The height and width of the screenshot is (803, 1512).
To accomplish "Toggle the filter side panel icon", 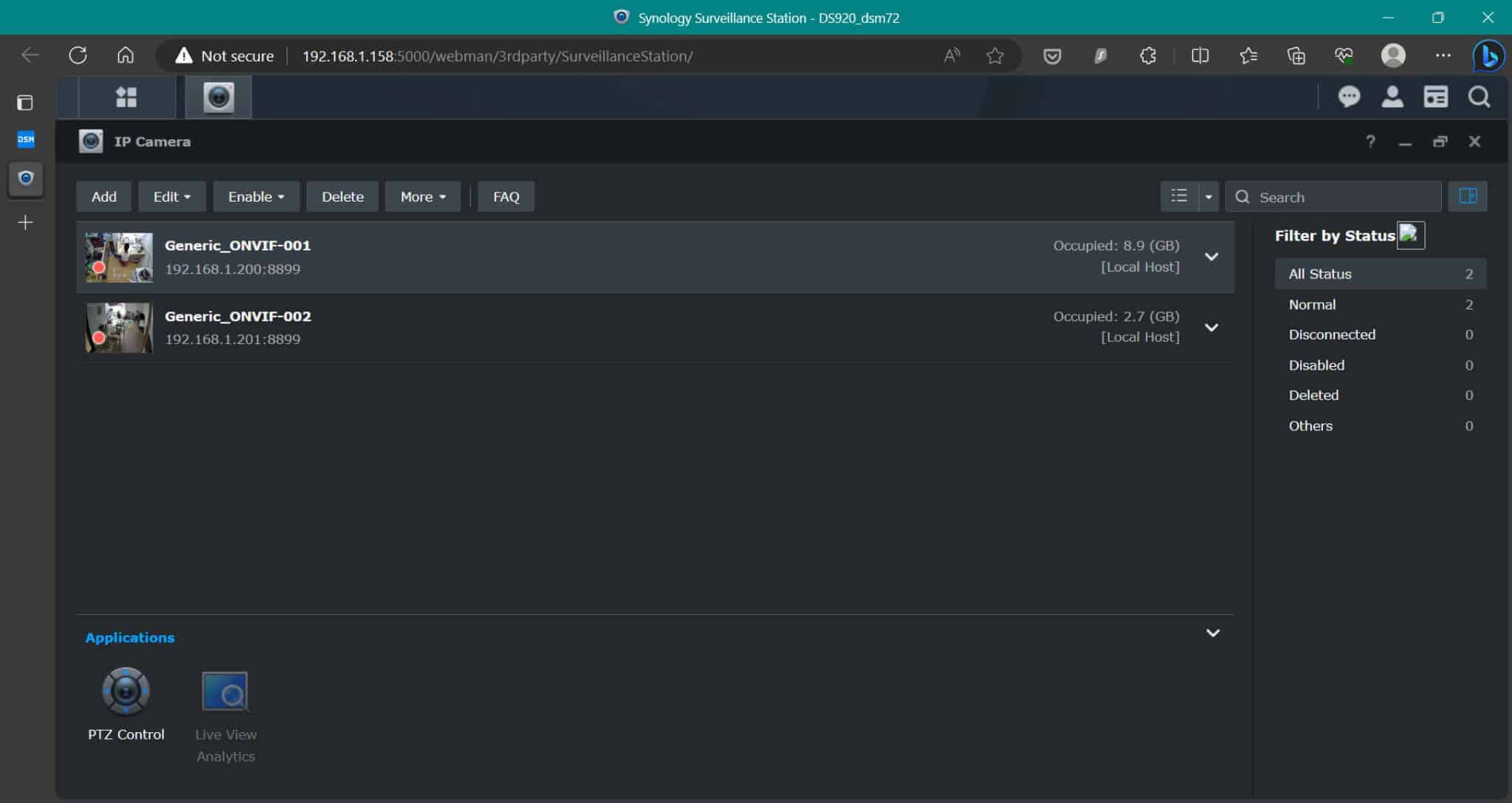I will tap(1467, 196).
